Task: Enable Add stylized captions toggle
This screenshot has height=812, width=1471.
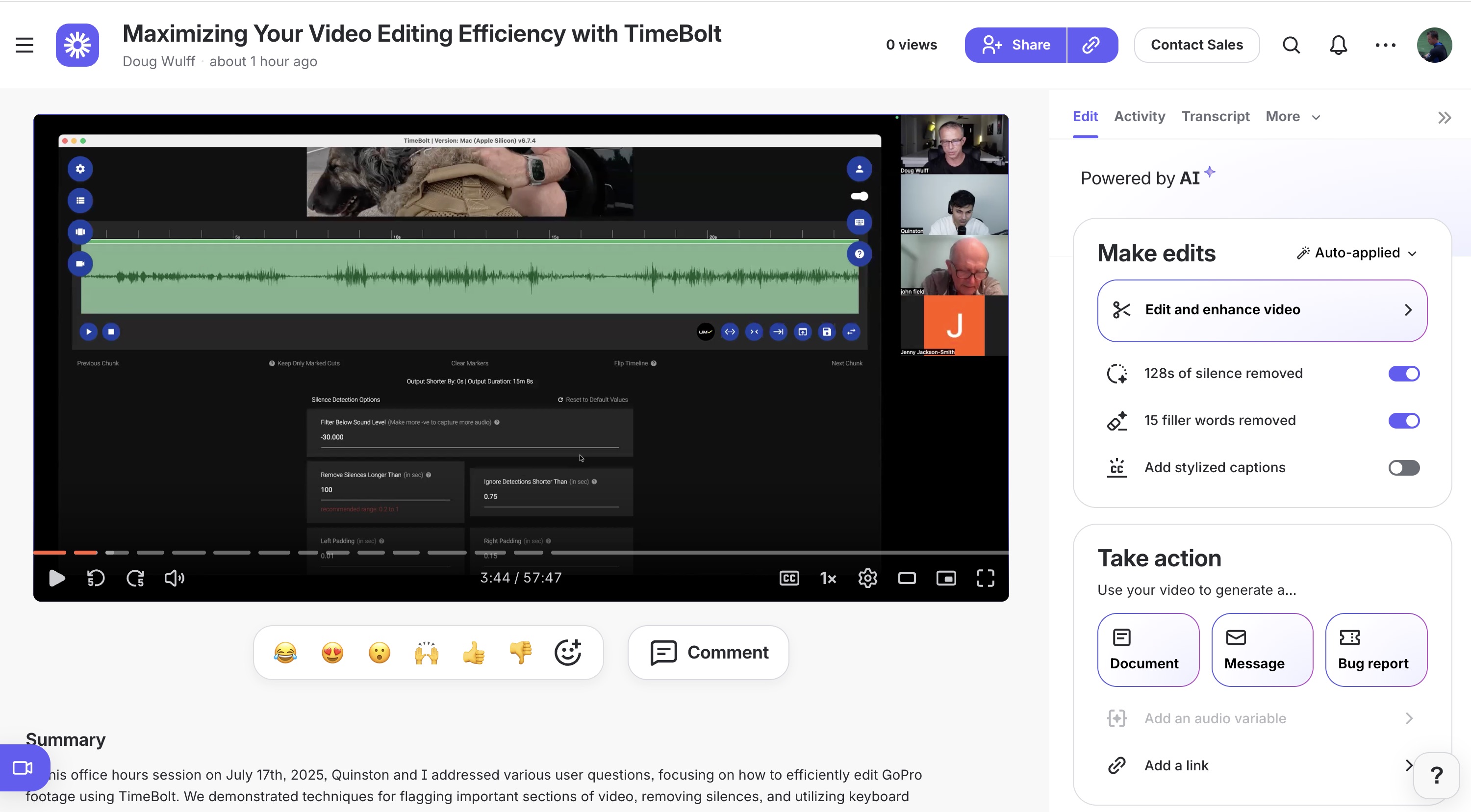Action: [1404, 468]
